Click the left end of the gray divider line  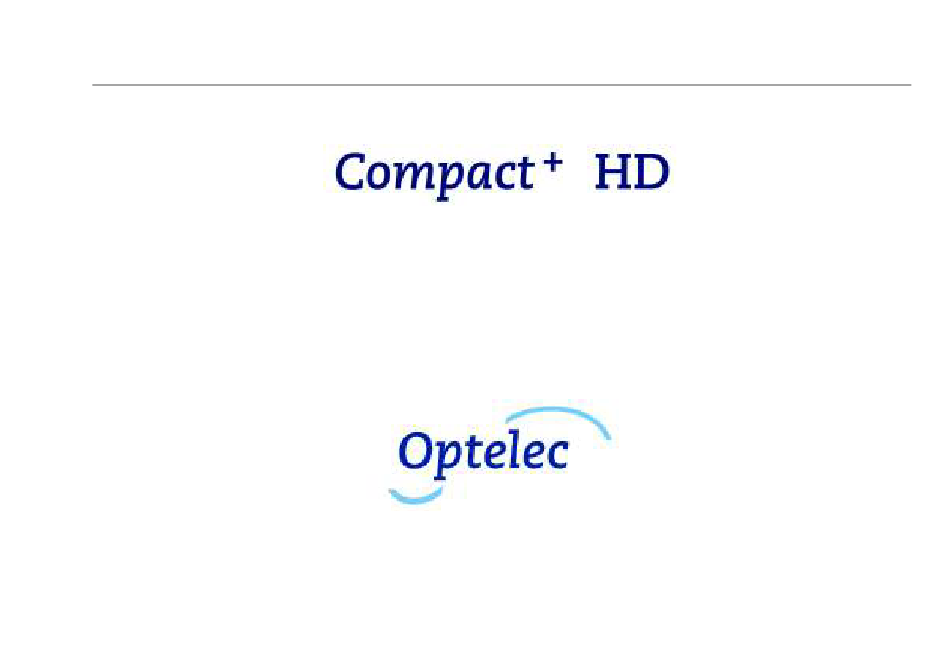(93, 85)
